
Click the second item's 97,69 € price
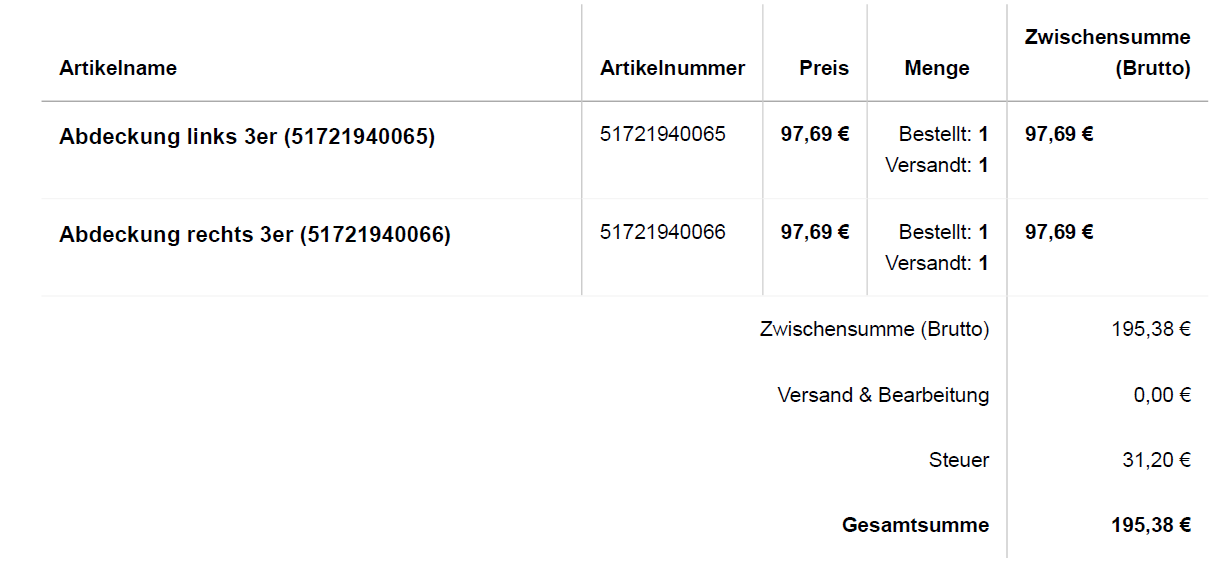(x=815, y=232)
